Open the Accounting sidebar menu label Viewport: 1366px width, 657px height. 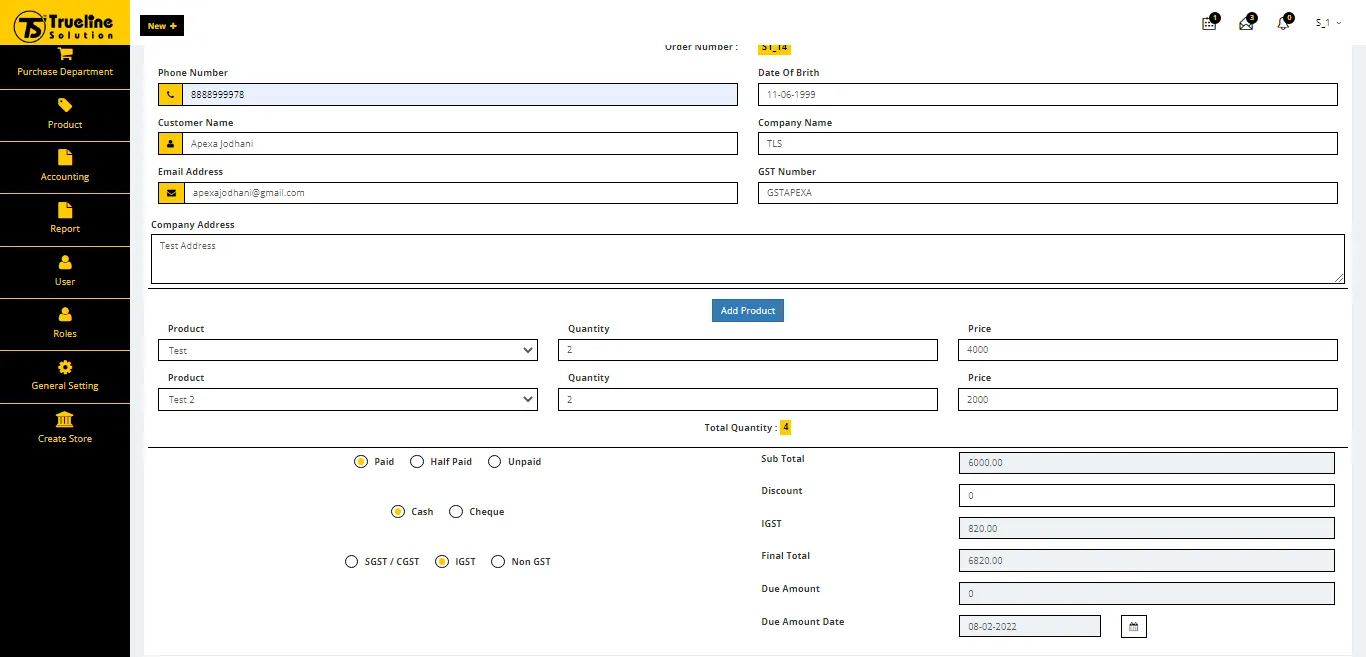coord(65,177)
